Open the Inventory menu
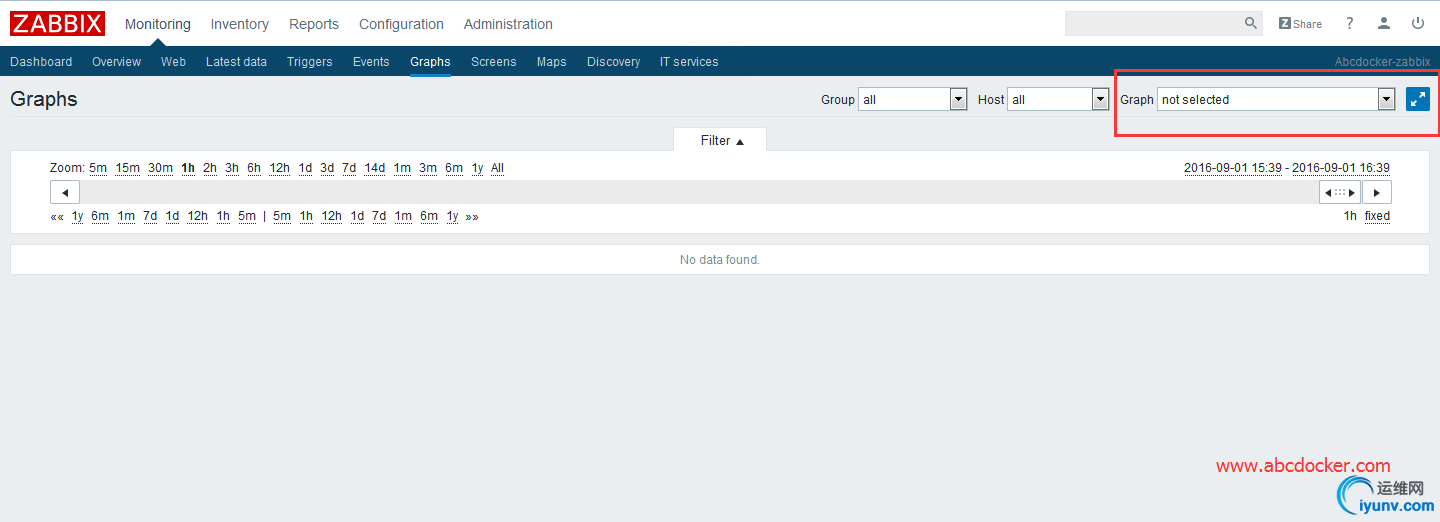Image resolution: width=1440 pixels, height=522 pixels. pyautogui.click(x=240, y=24)
